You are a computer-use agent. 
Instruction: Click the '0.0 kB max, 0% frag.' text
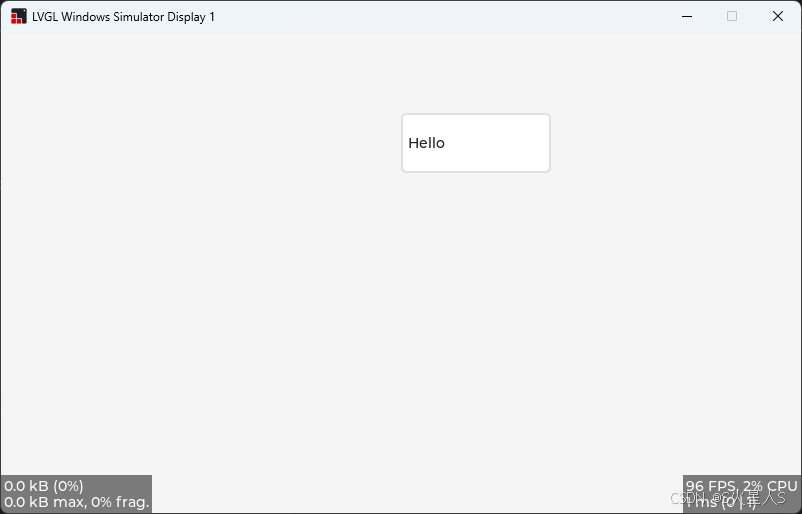click(77, 502)
